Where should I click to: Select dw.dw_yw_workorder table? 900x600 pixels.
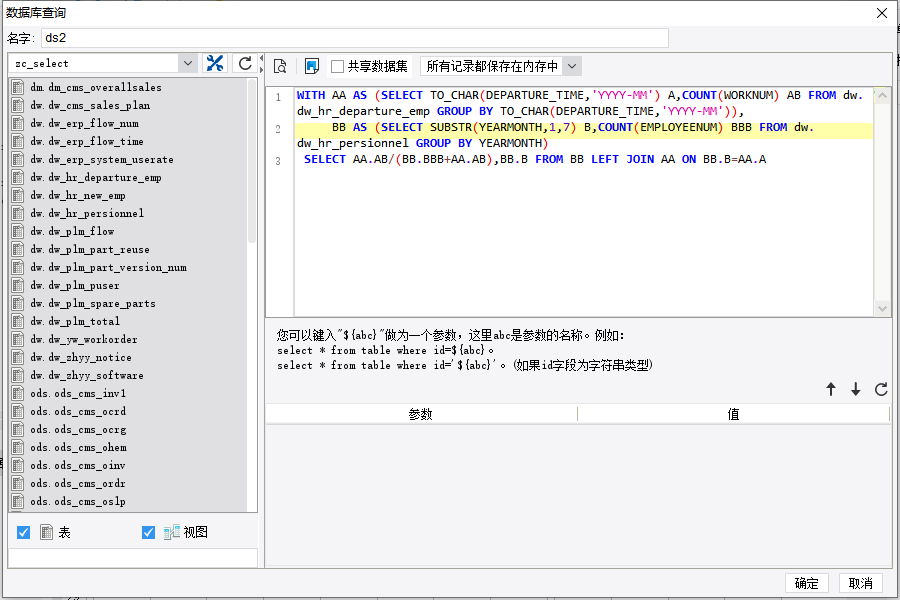click(x=84, y=339)
